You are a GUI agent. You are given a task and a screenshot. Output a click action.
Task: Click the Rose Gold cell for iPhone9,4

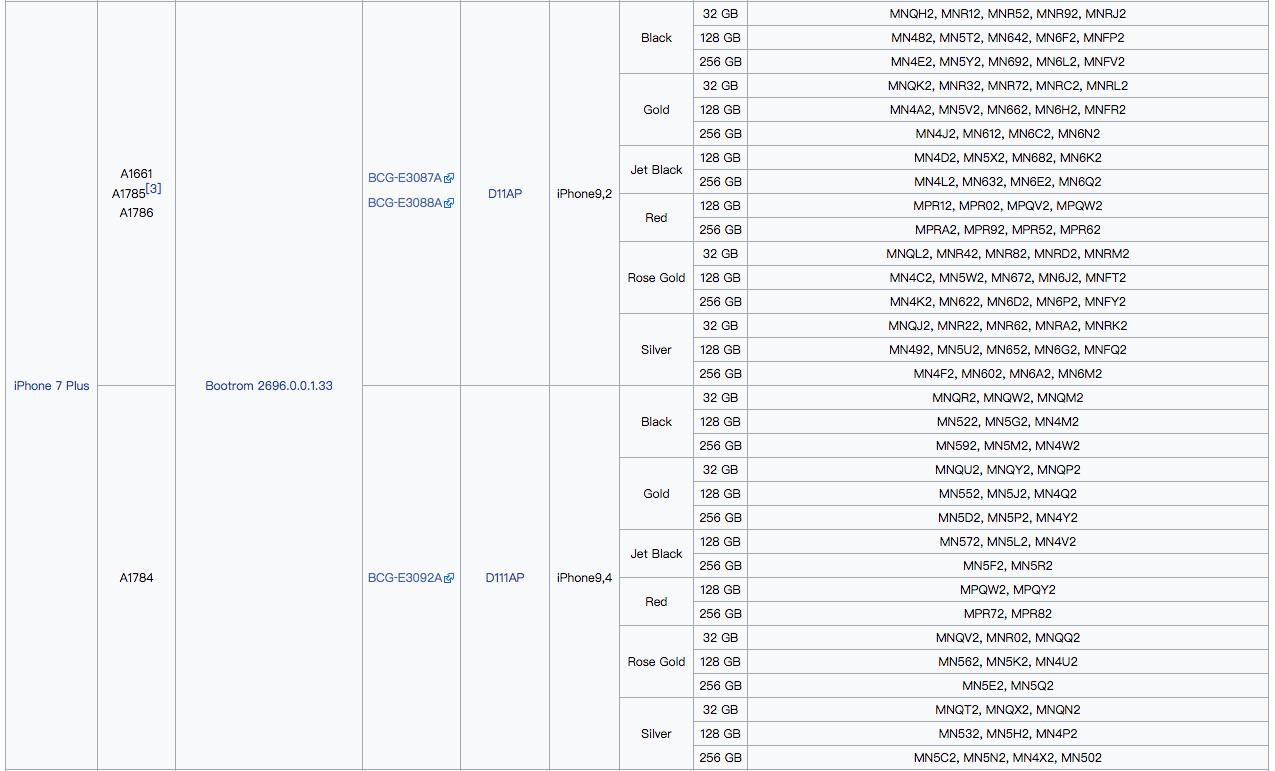click(x=656, y=662)
